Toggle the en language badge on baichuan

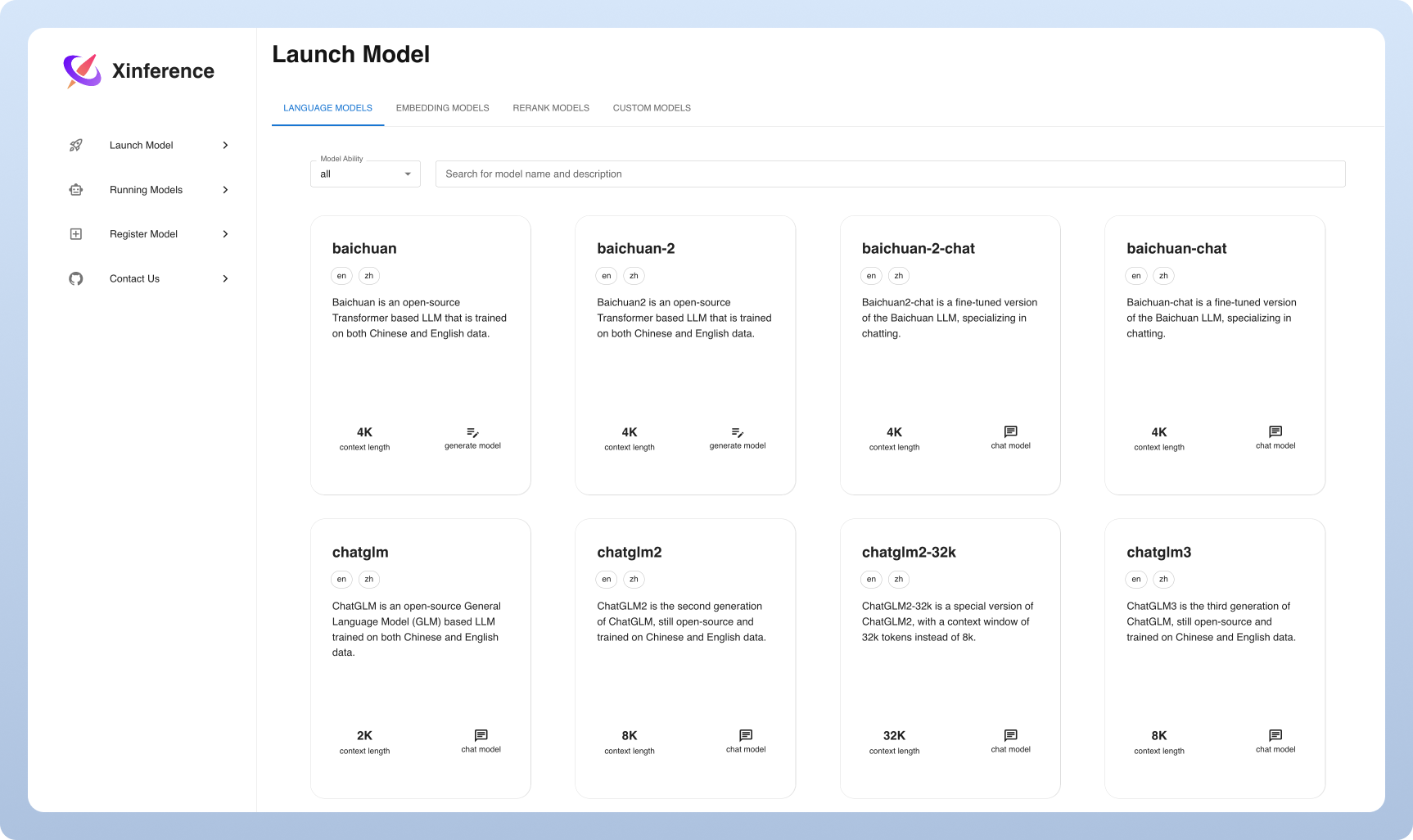[341, 276]
